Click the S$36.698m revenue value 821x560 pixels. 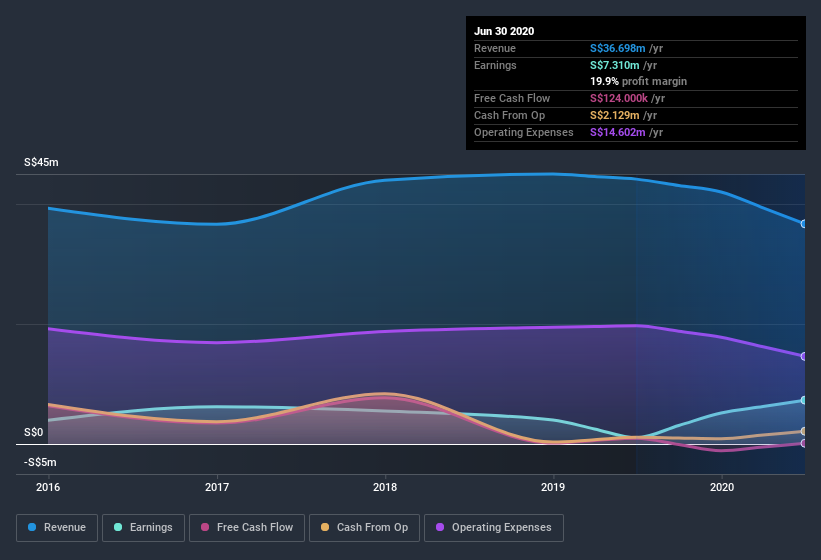[617, 48]
